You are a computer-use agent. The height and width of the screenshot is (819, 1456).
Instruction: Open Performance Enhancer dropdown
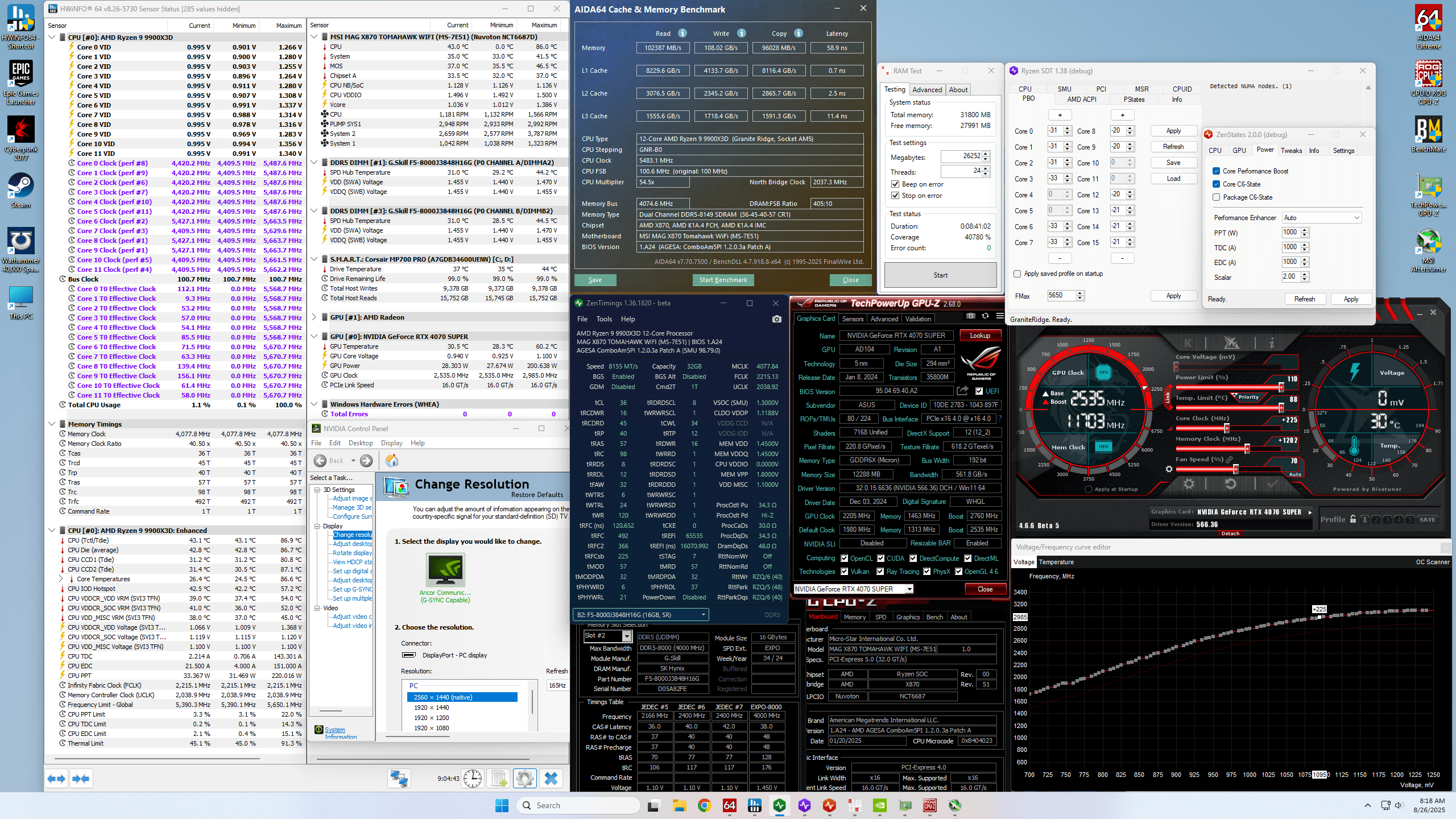point(1321,218)
